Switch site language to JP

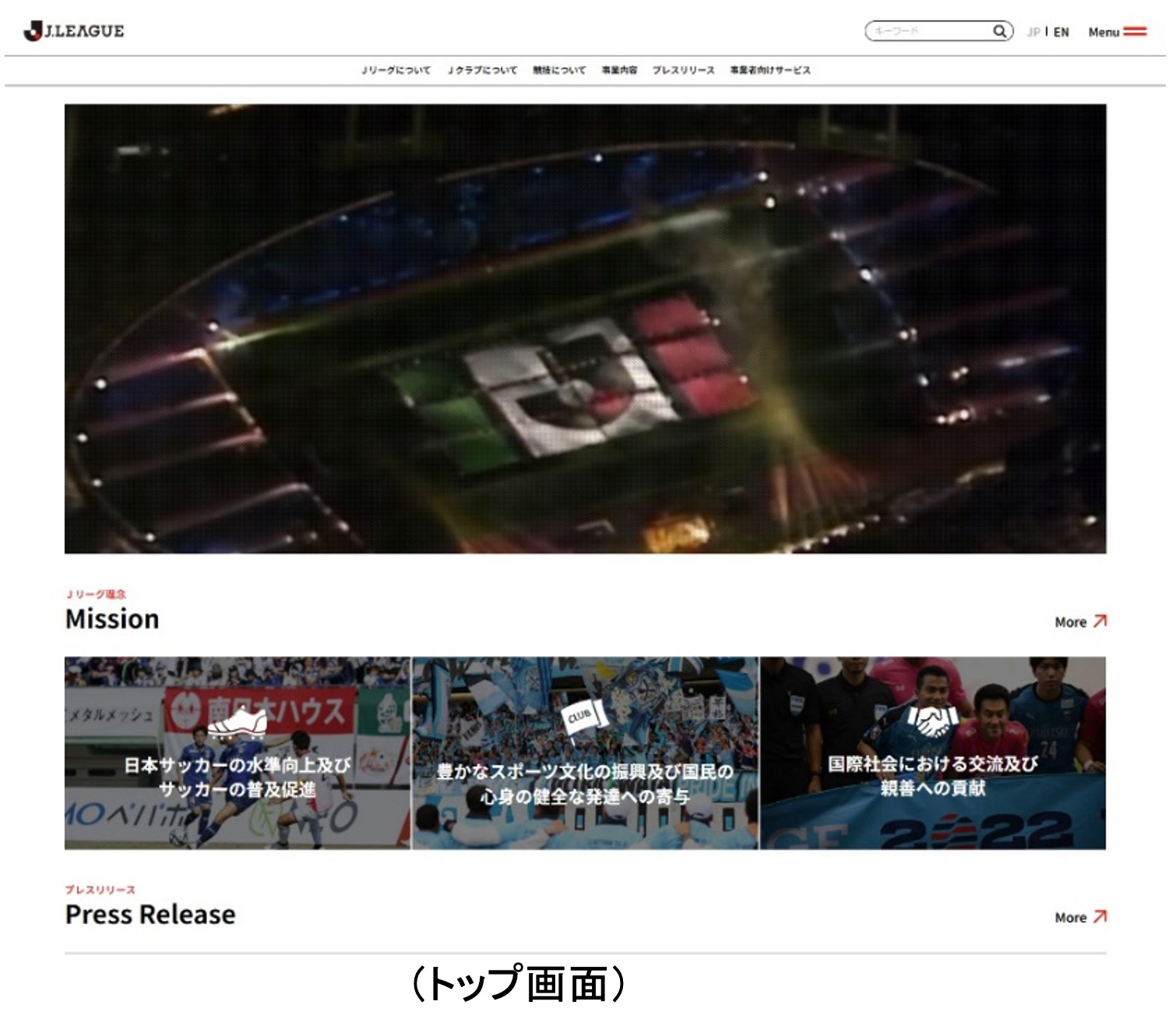[x=1035, y=32]
